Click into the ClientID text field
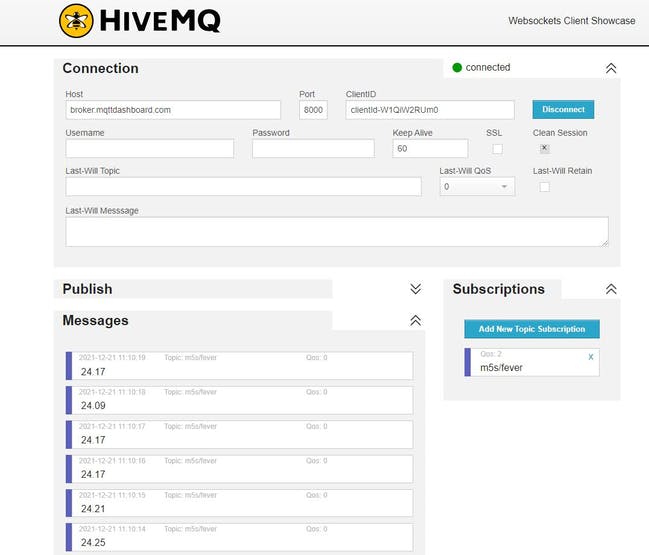The width and height of the screenshot is (649, 555). tap(429, 110)
